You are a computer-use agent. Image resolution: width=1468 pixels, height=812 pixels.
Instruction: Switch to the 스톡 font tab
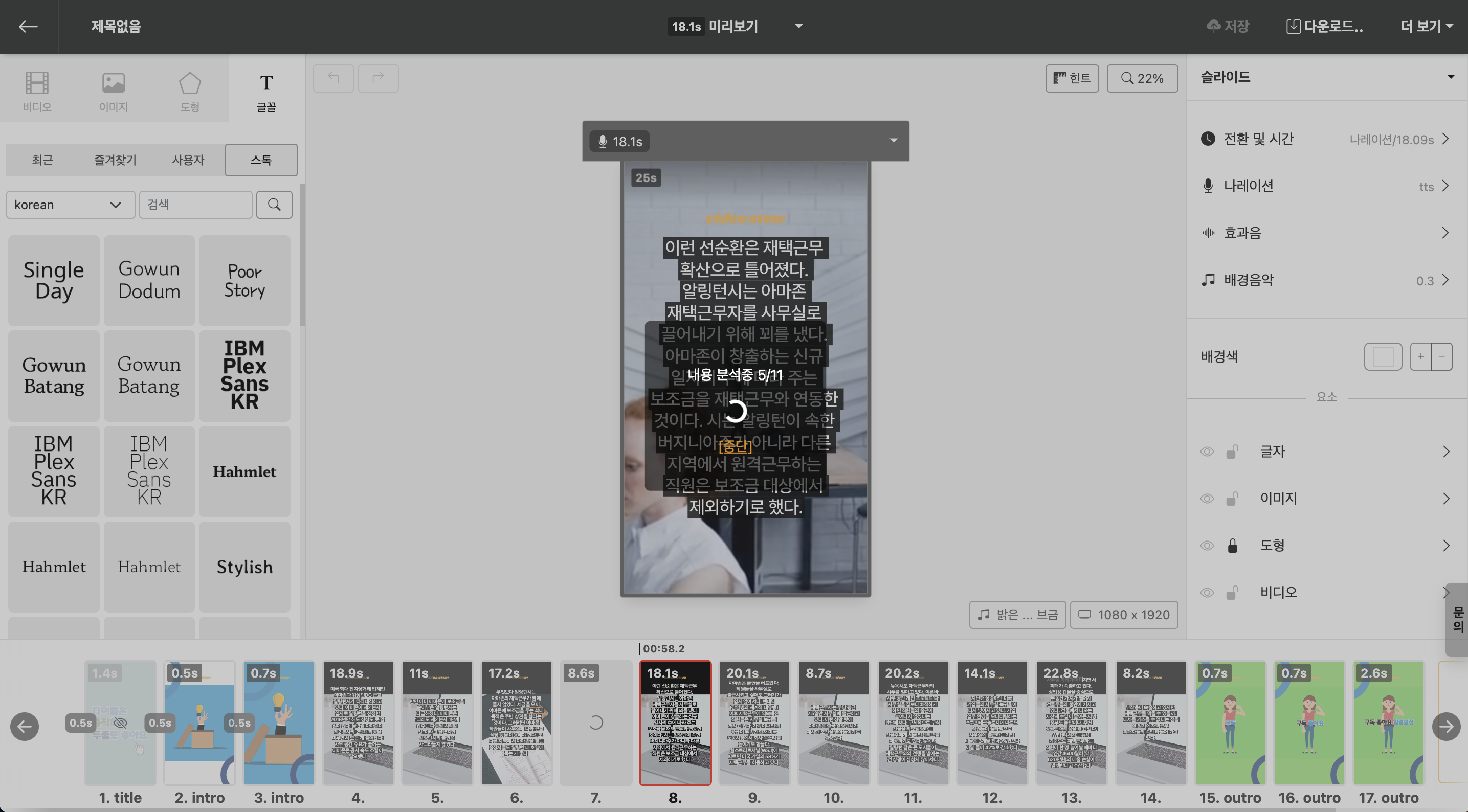click(261, 160)
